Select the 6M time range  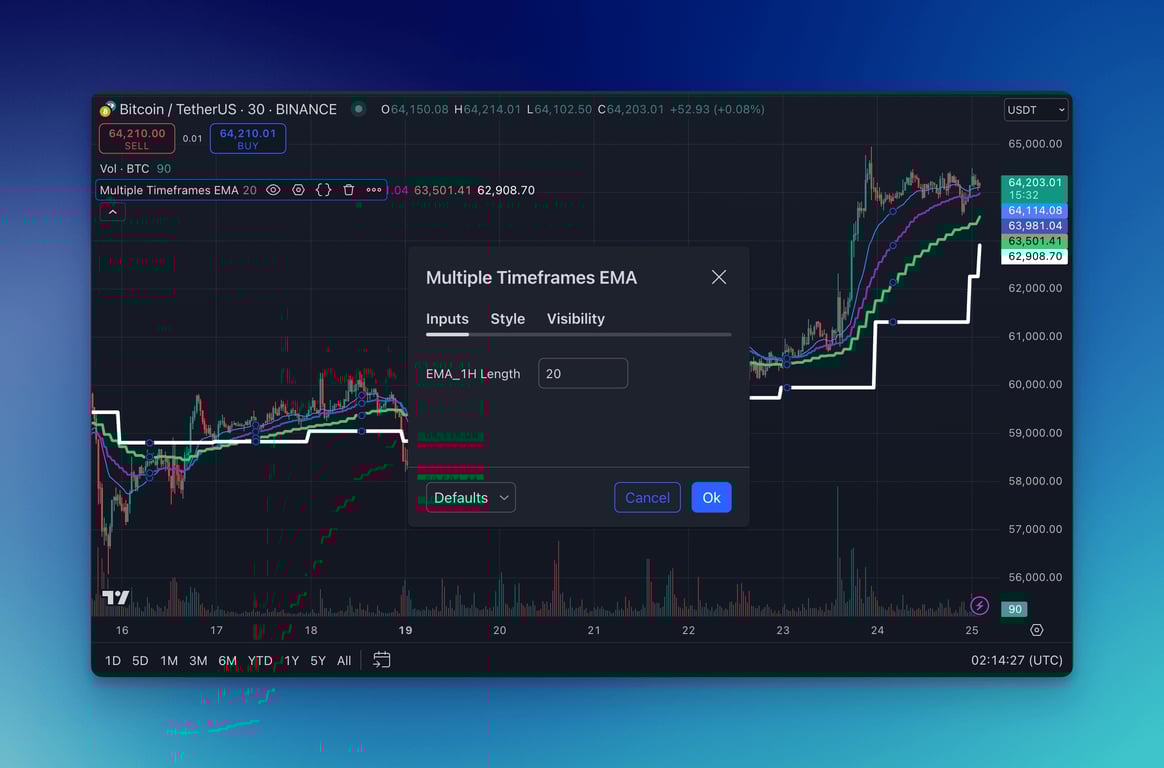click(227, 660)
